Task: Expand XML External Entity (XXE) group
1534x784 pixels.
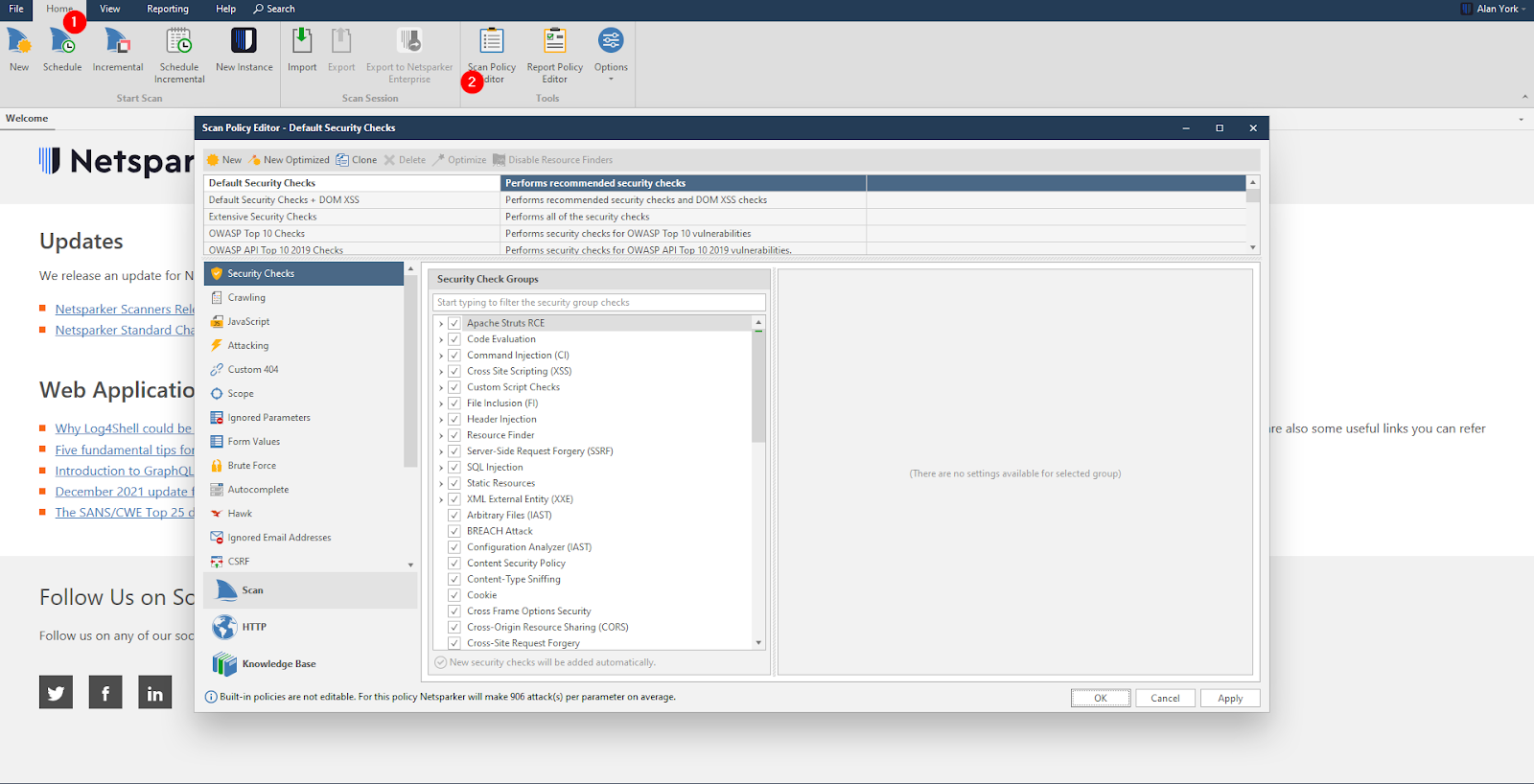Action: tap(441, 499)
